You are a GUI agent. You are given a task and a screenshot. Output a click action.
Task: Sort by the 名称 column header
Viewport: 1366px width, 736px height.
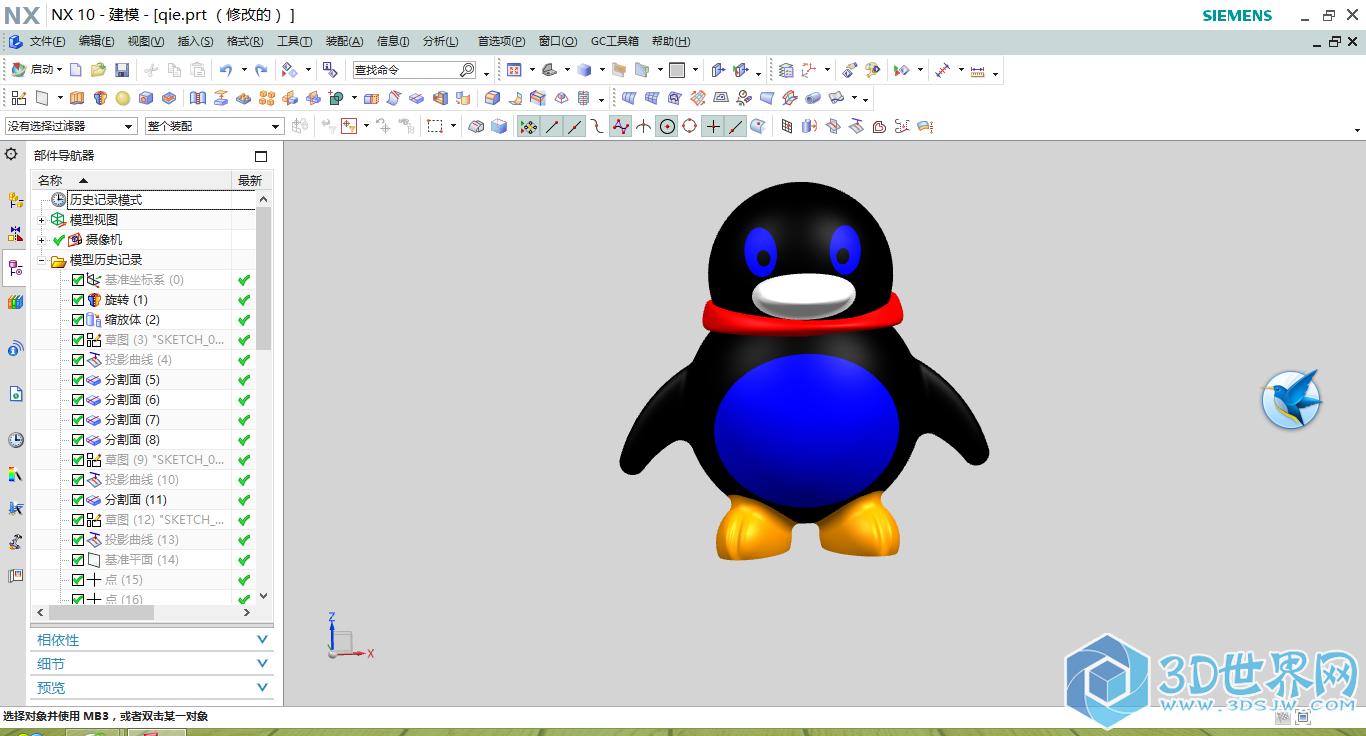tap(131, 180)
